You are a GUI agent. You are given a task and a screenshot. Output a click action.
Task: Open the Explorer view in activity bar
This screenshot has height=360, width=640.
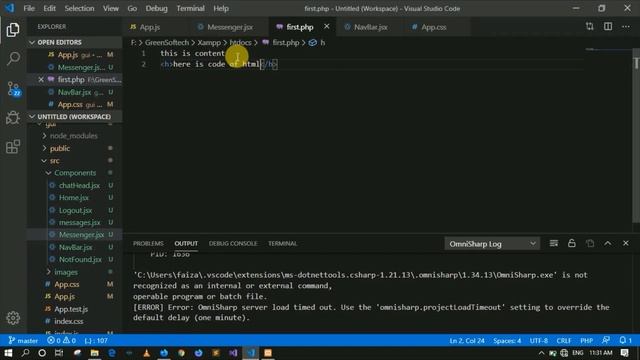13,30
